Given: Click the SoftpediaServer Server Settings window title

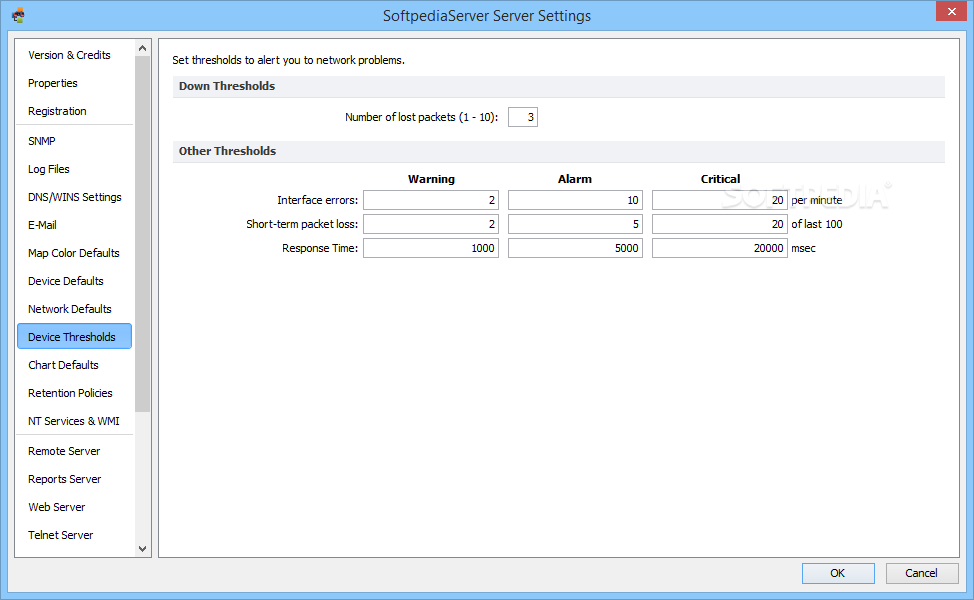Looking at the screenshot, I should pos(486,16).
